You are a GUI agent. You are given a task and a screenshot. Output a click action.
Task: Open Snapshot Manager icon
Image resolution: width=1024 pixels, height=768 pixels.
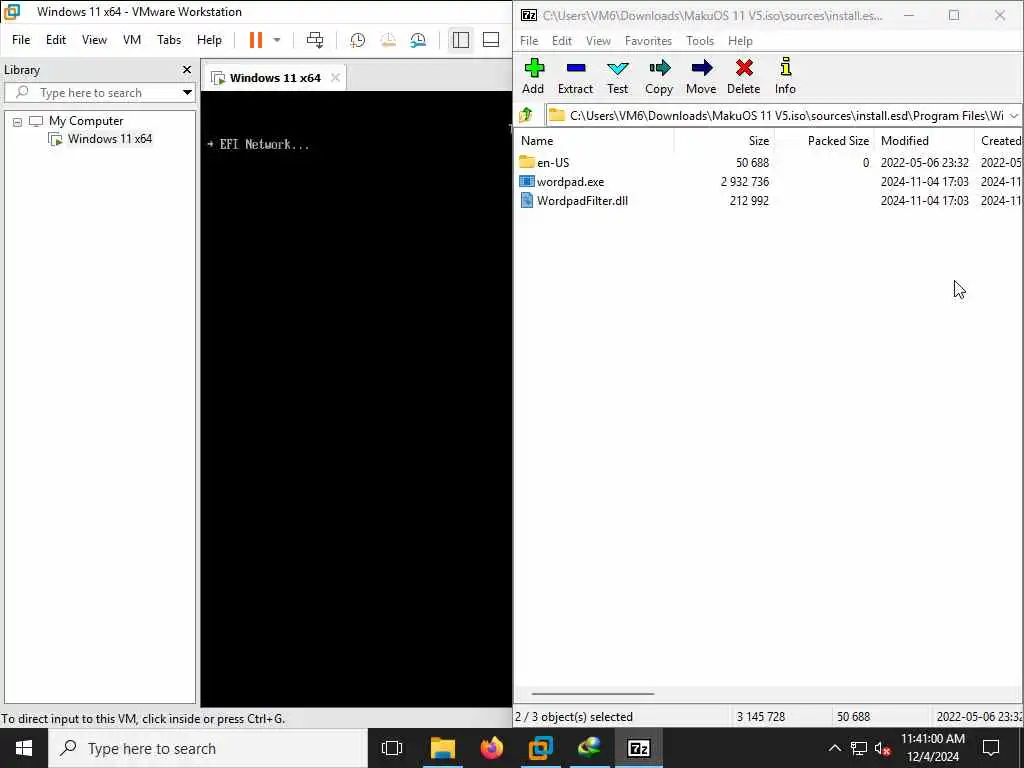tap(419, 40)
